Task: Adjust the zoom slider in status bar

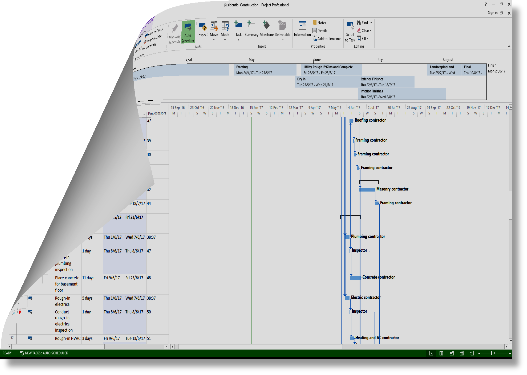Action: (493, 353)
